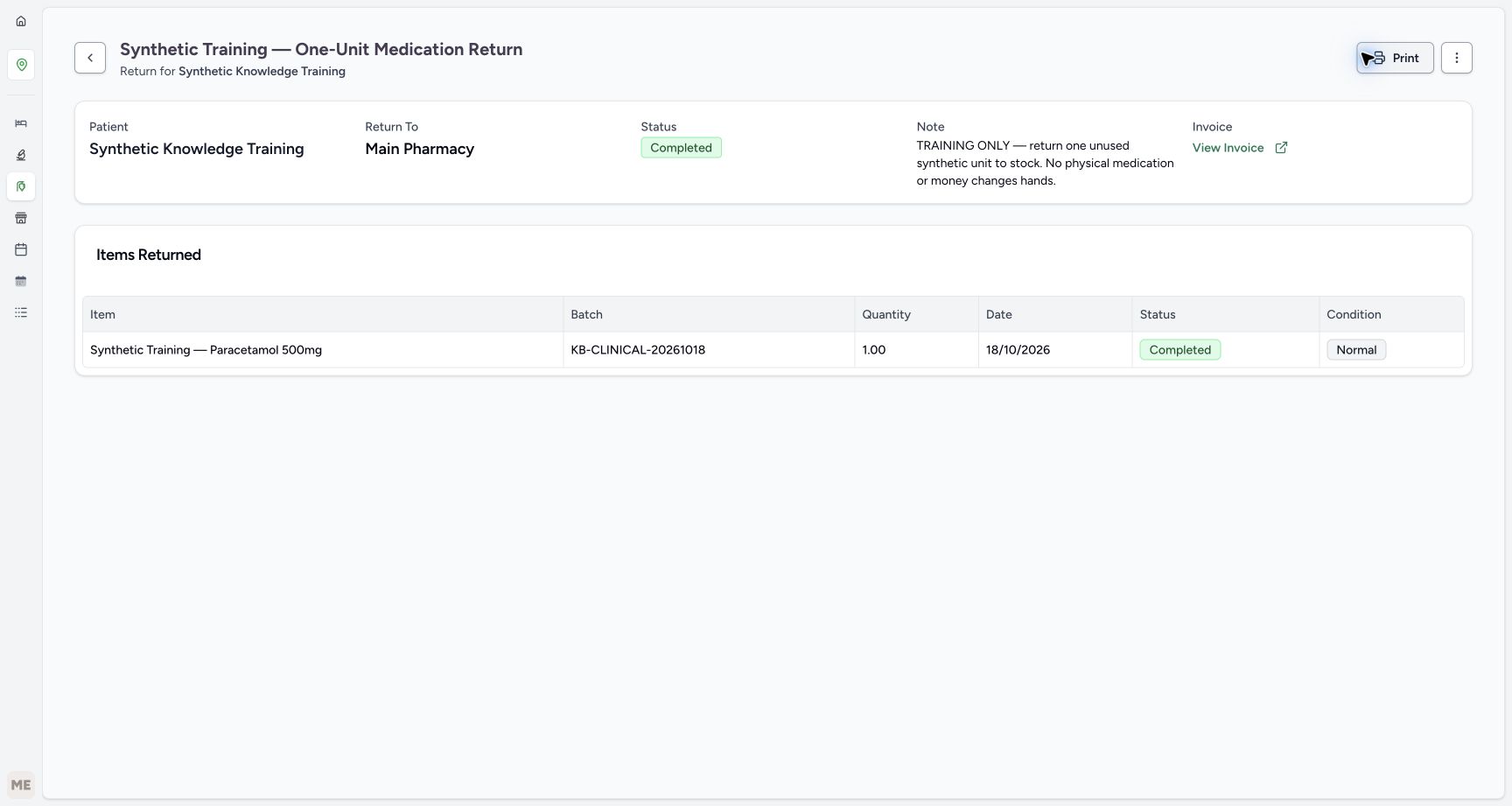Image resolution: width=1512 pixels, height=806 pixels.
Task: Click the TRAINING ONLY note text
Action: tap(1046, 163)
